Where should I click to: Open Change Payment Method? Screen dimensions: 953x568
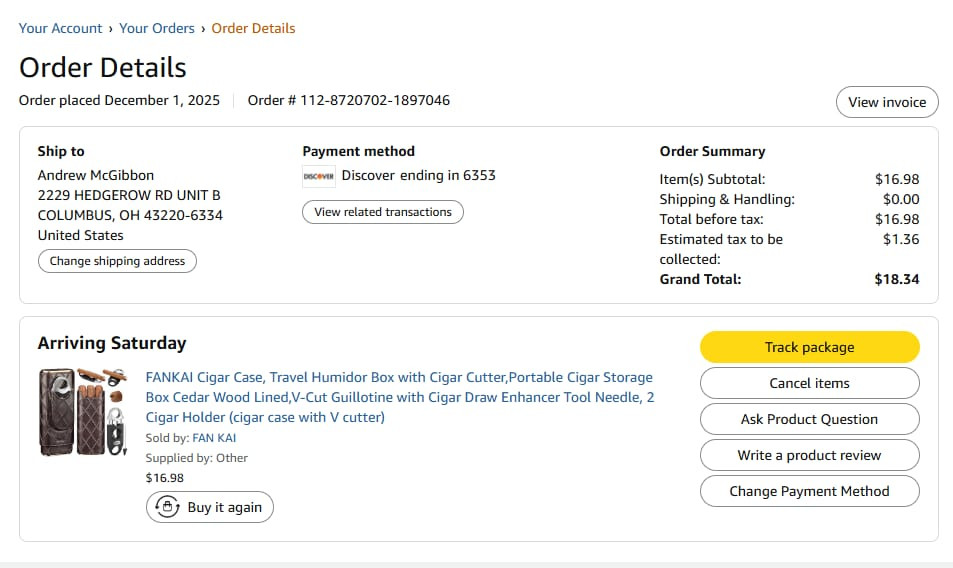810,491
